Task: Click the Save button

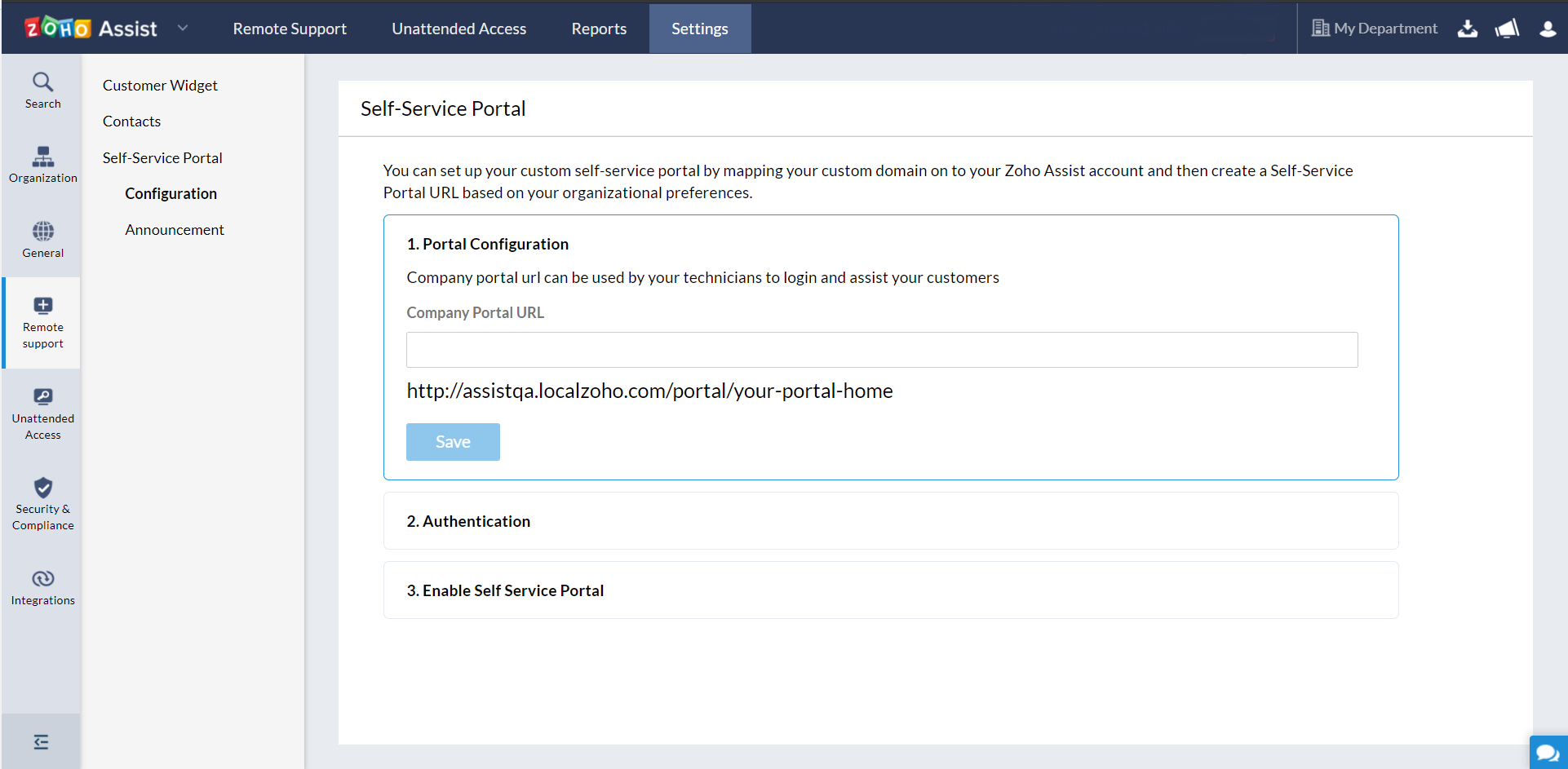Action: tap(453, 442)
